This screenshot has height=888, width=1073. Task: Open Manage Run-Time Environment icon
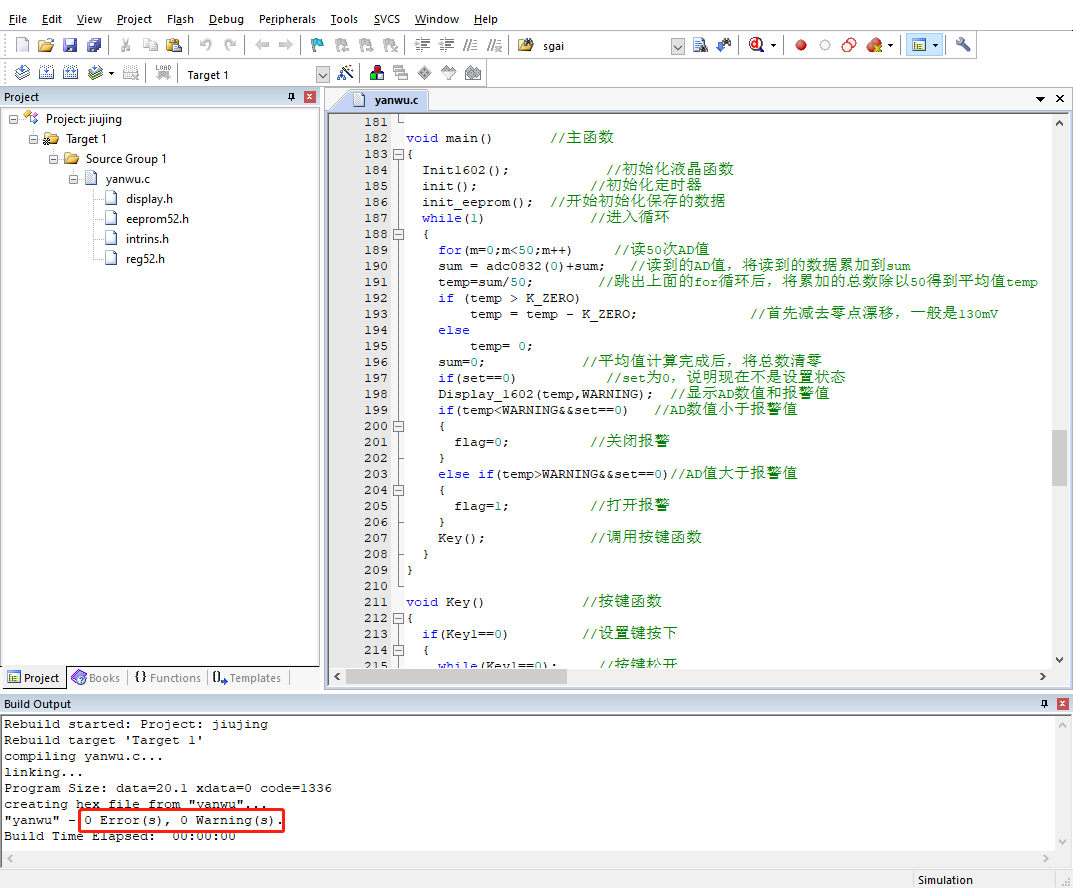point(424,73)
